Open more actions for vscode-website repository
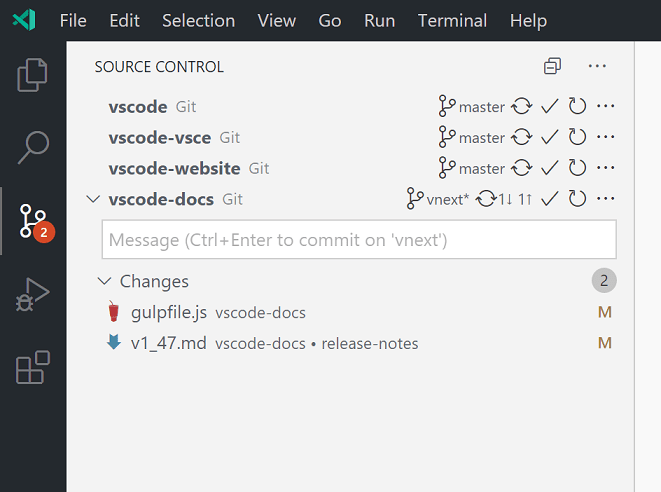The width and height of the screenshot is (661, 492). [x=605, y=168]
